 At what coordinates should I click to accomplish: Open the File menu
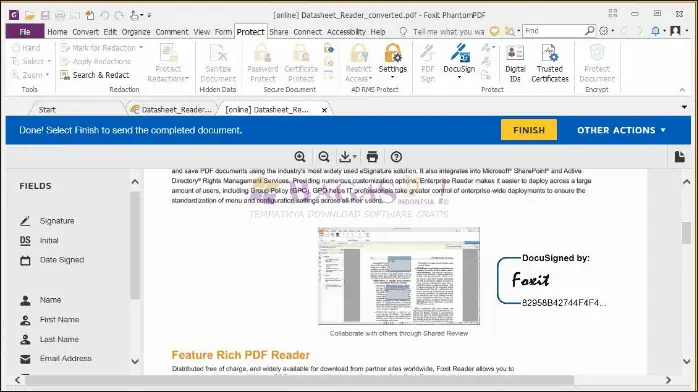tap(25, 32)
